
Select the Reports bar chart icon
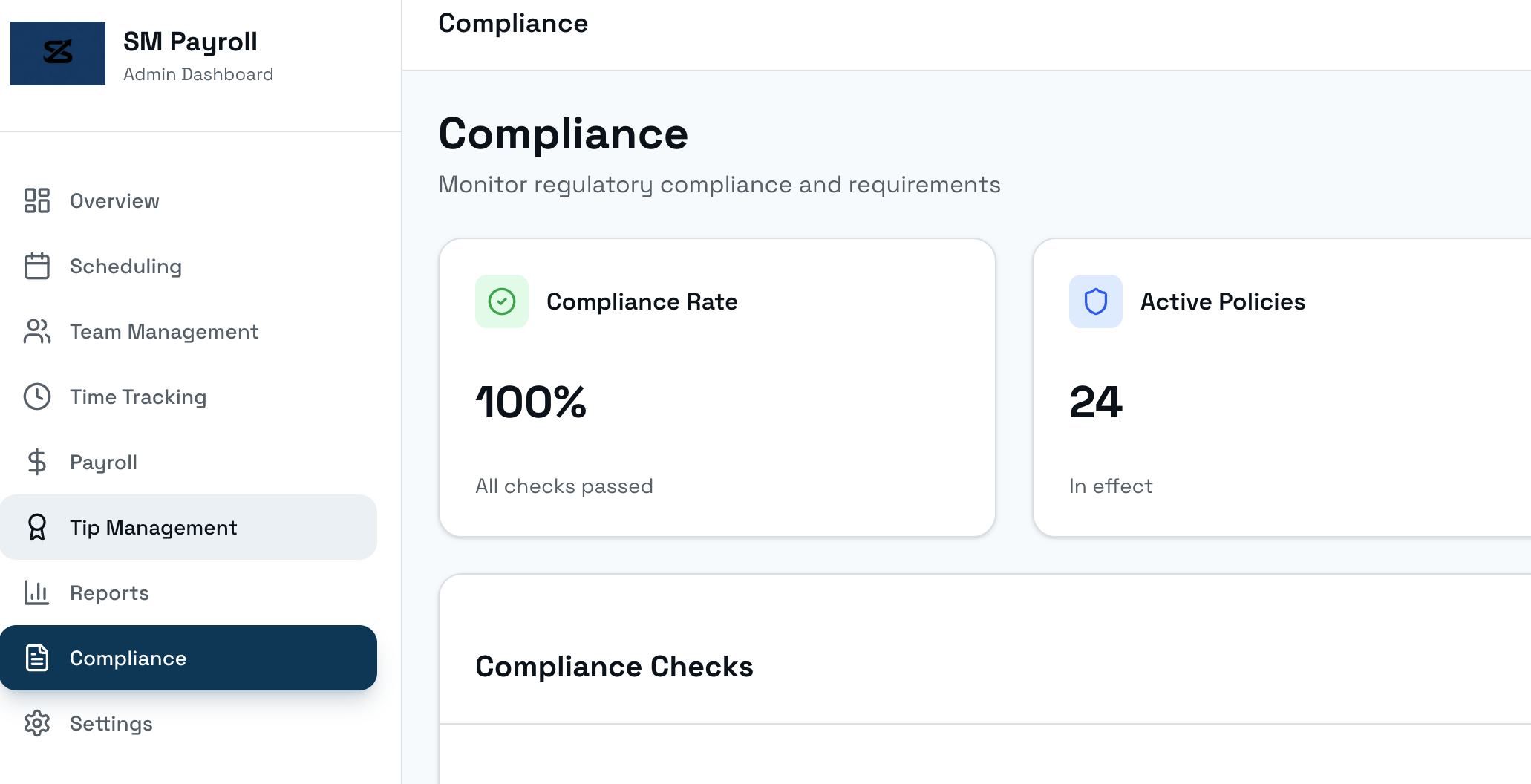click(36, 592)
